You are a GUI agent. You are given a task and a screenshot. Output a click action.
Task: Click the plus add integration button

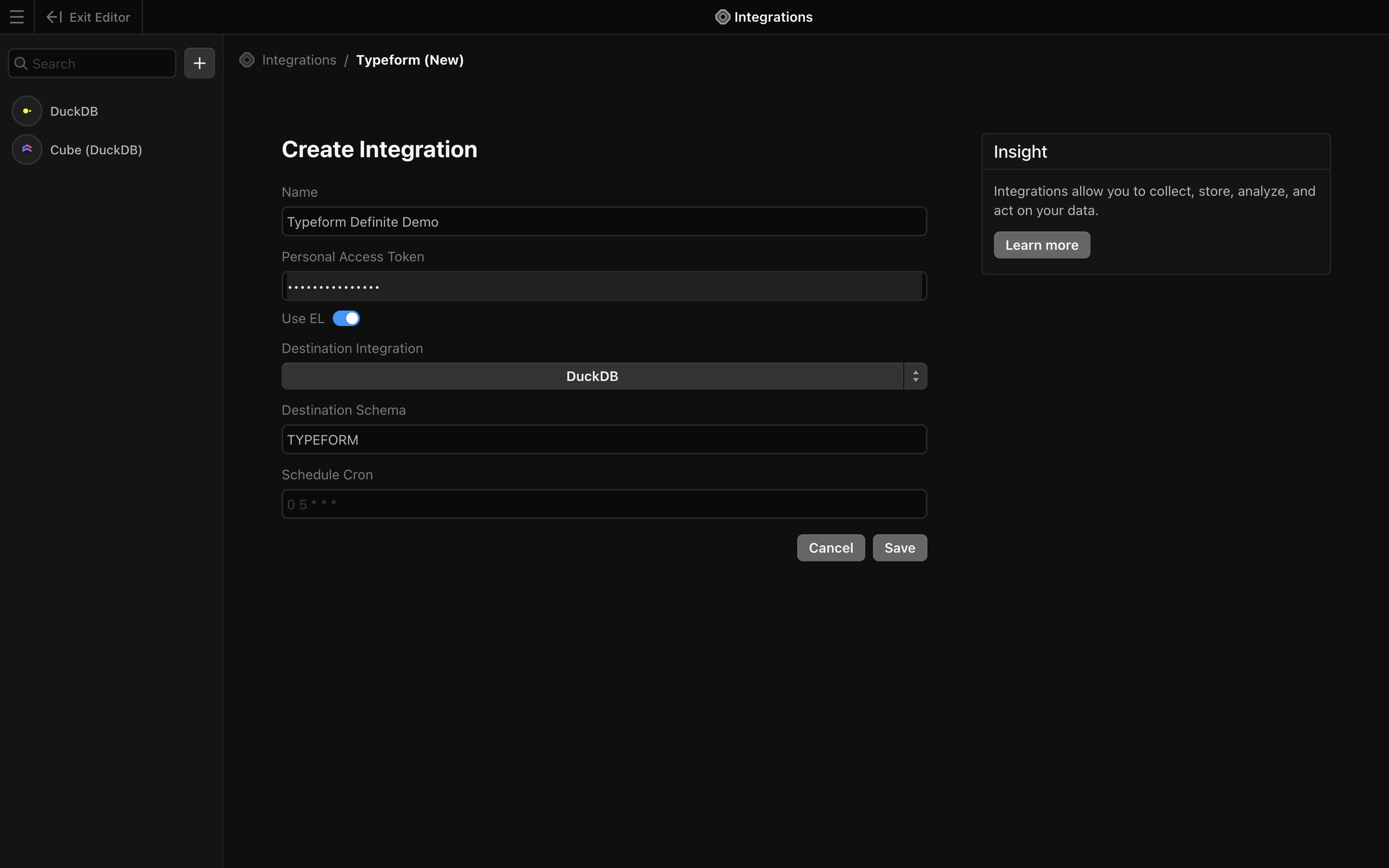tap(199, 63)
